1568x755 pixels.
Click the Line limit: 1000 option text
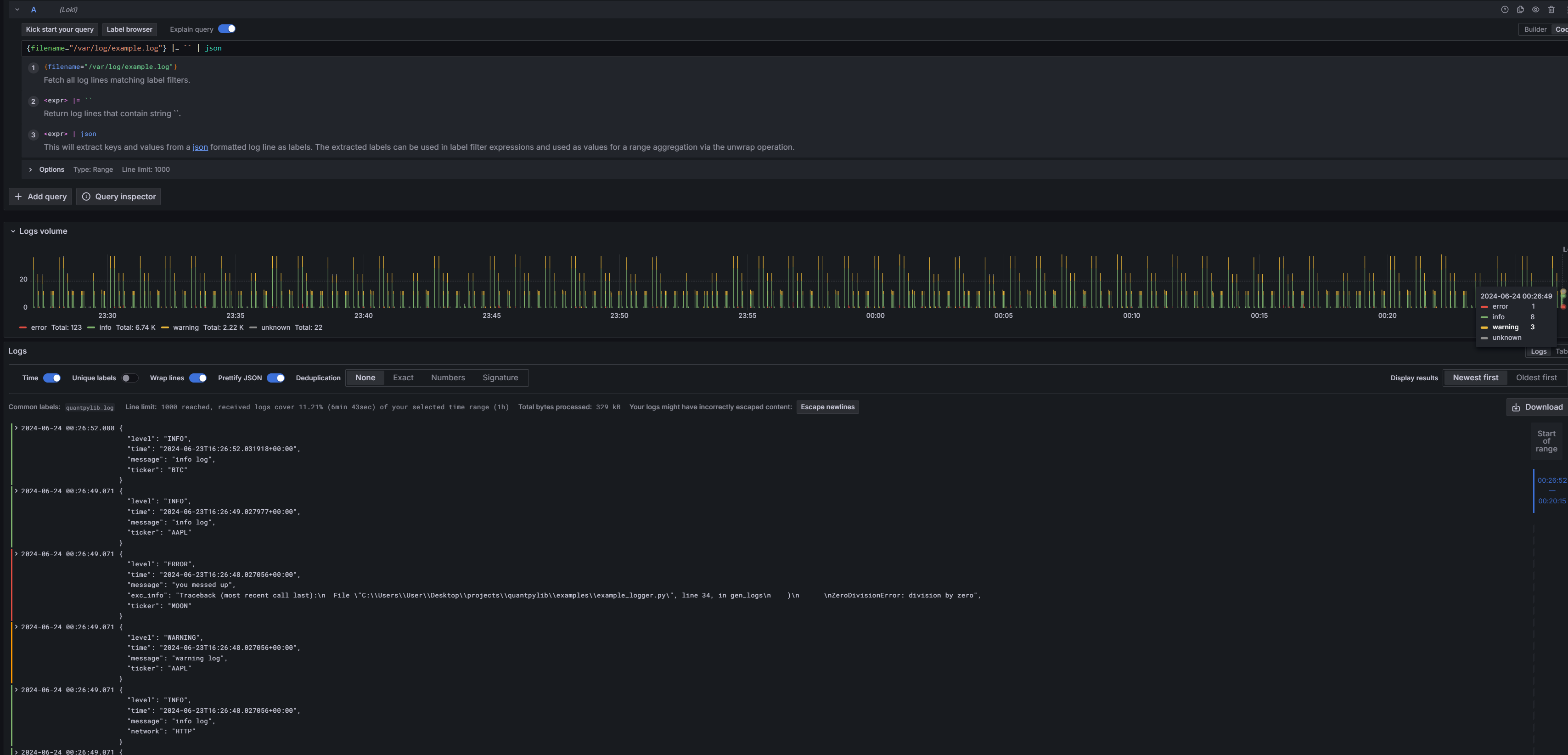pos(146,170)
